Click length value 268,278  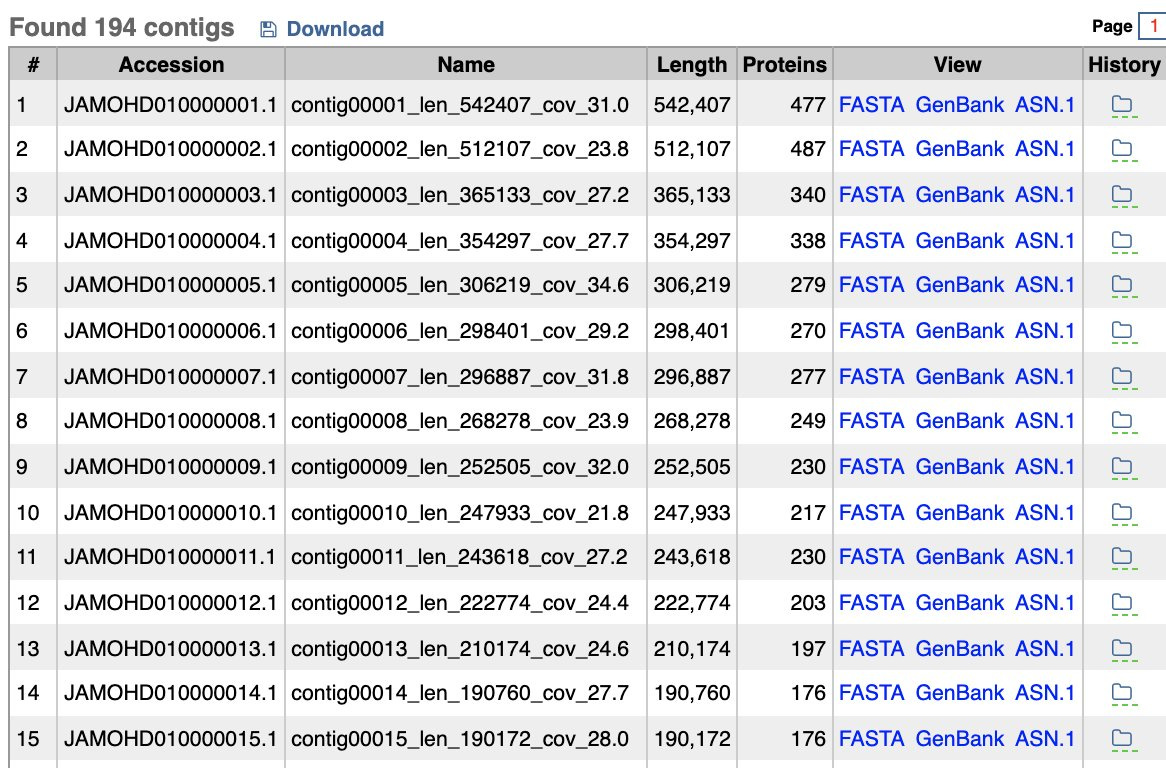click(x=692, y=421)
